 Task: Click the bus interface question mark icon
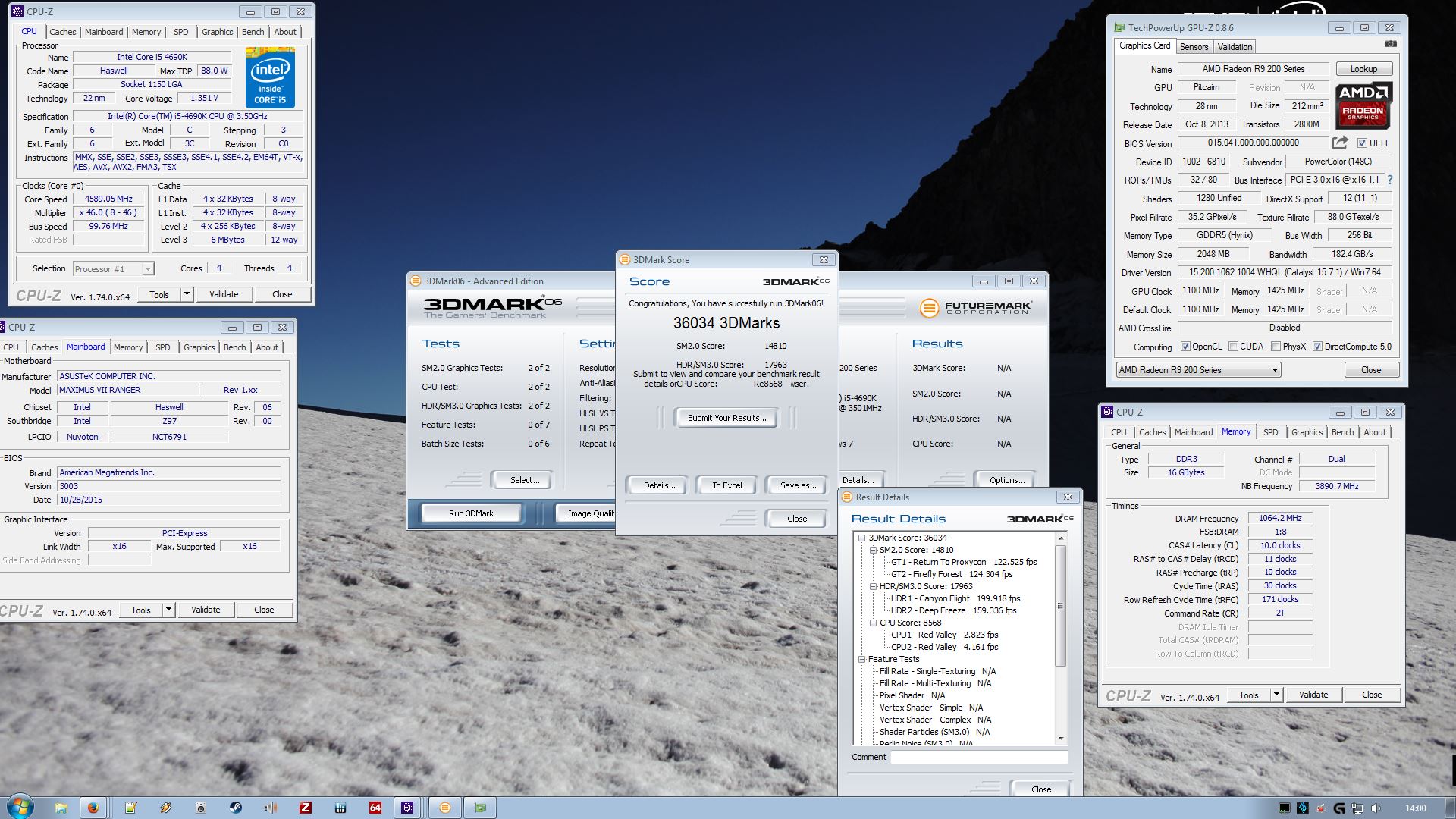(x=1390, y=180)
